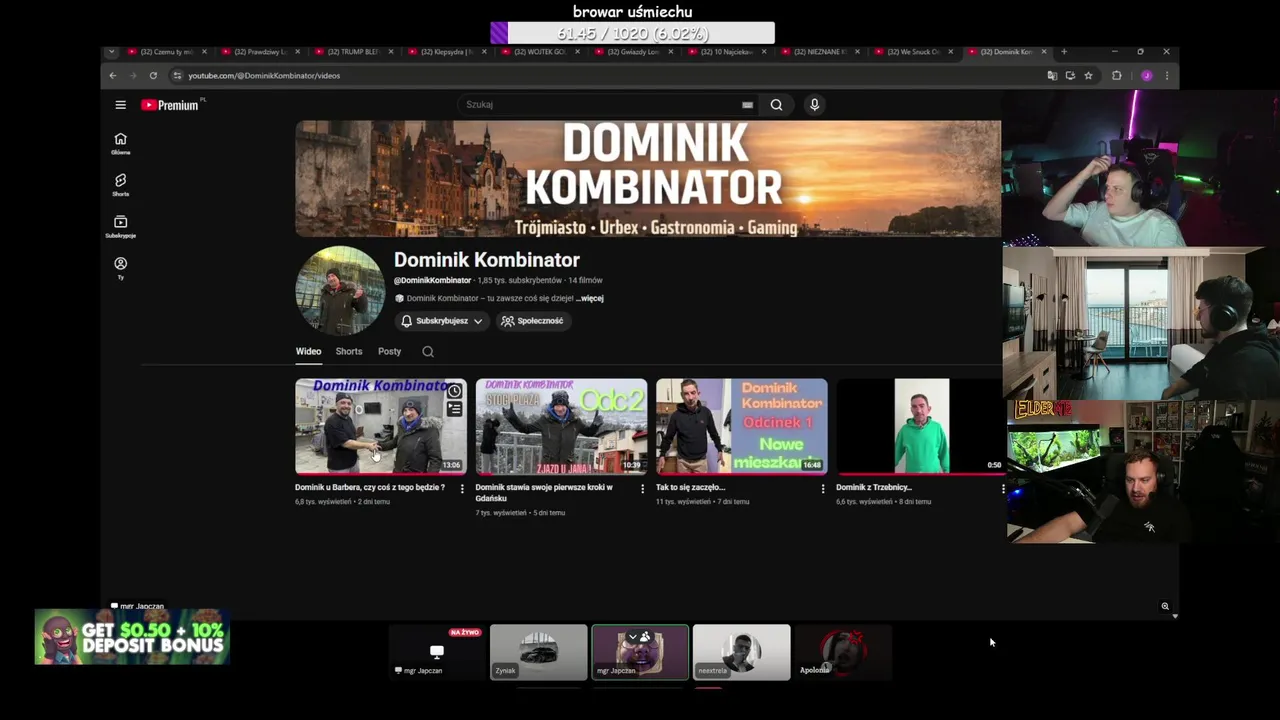This screenshot has width=1280, height=720.
Task: Open video 'Dominik u Barbera, czy coś z tego będzie ?'
Action: tap(370, 488)
